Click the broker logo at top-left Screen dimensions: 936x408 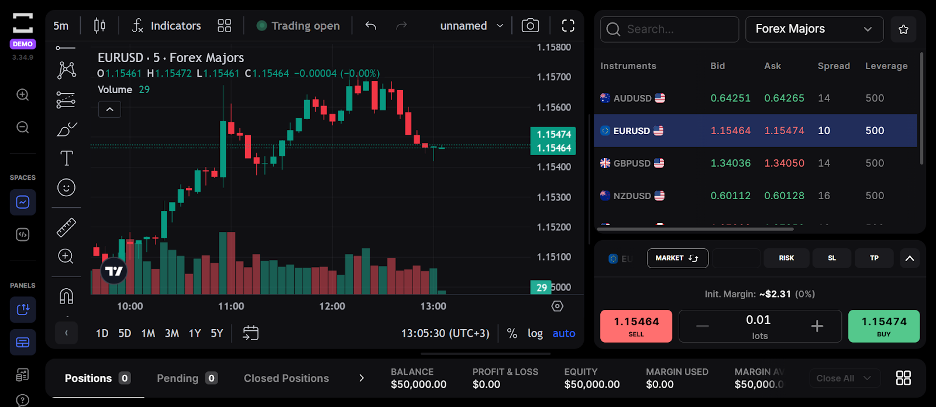(x=23, y=24)
